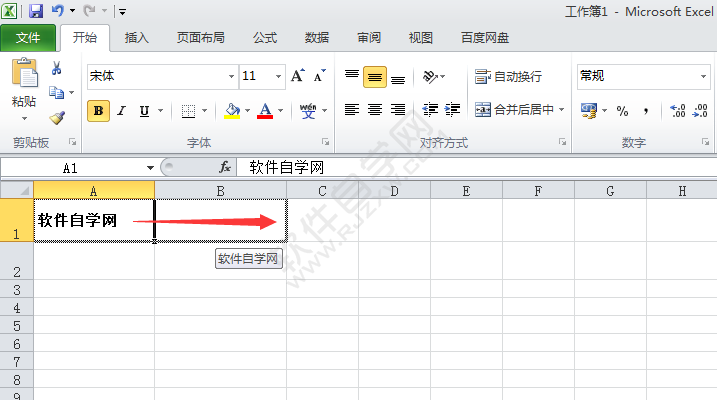Click the Increase Font Size icon
This screenshot has width=717, height=400.
[x=298, y=76]
